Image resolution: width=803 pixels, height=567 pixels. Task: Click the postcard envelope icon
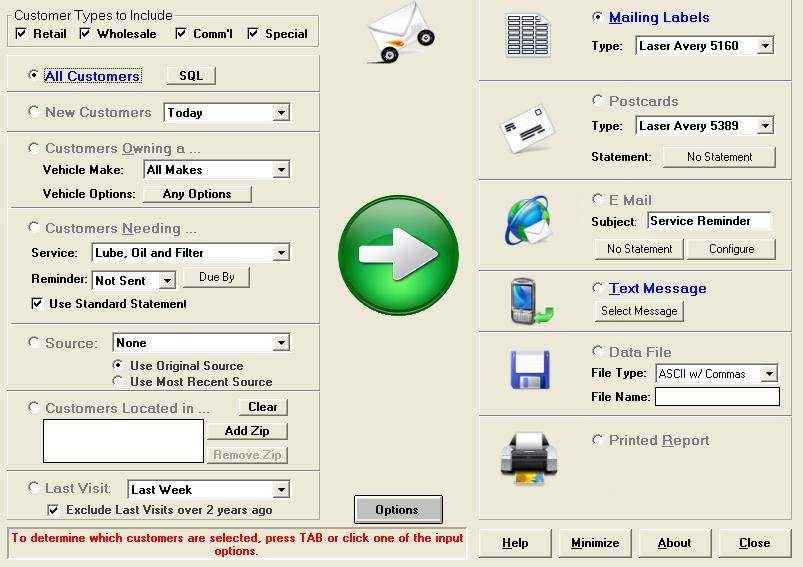click(527, 129)
